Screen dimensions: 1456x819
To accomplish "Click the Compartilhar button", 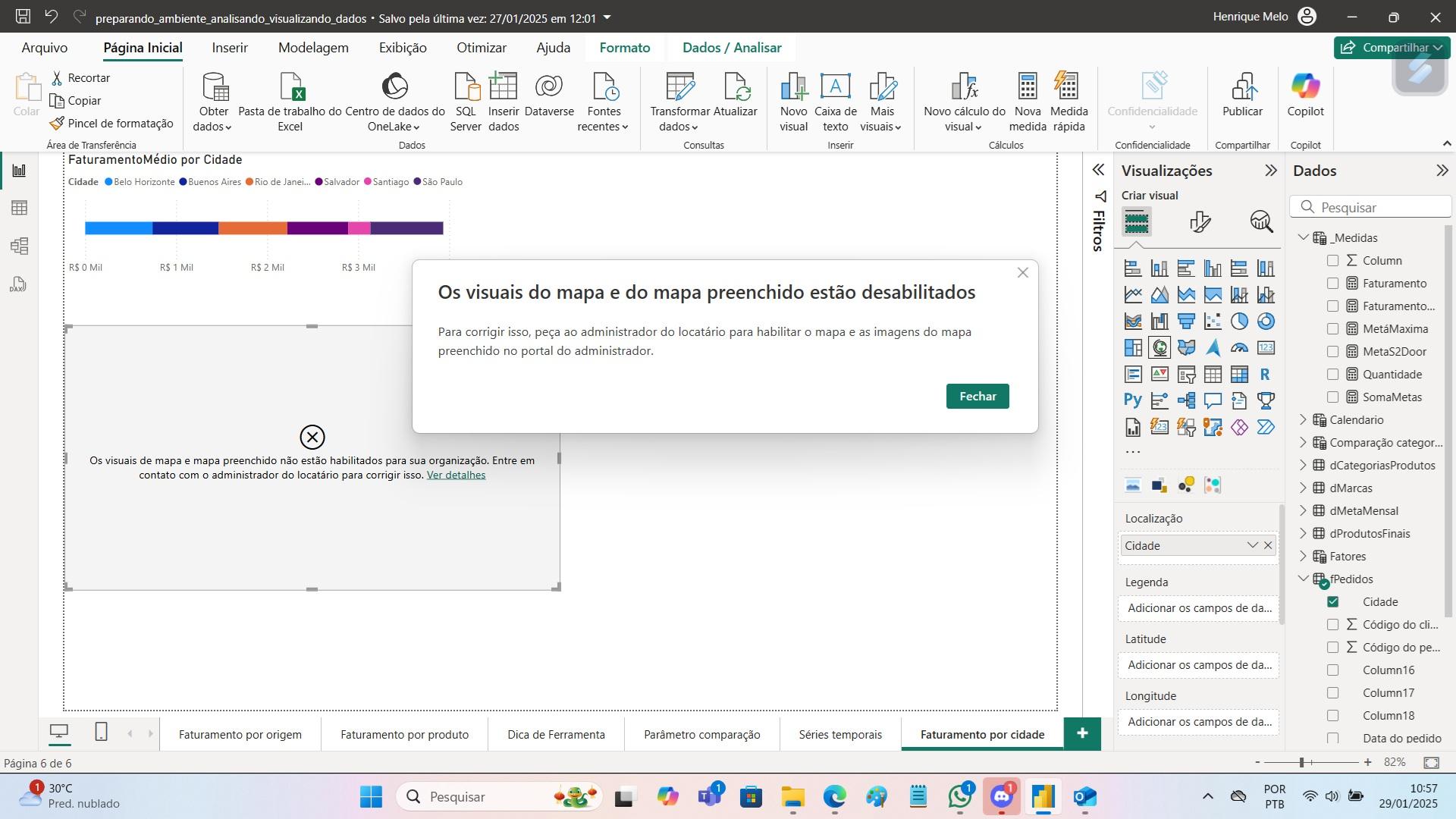I will click(1392, 48).
